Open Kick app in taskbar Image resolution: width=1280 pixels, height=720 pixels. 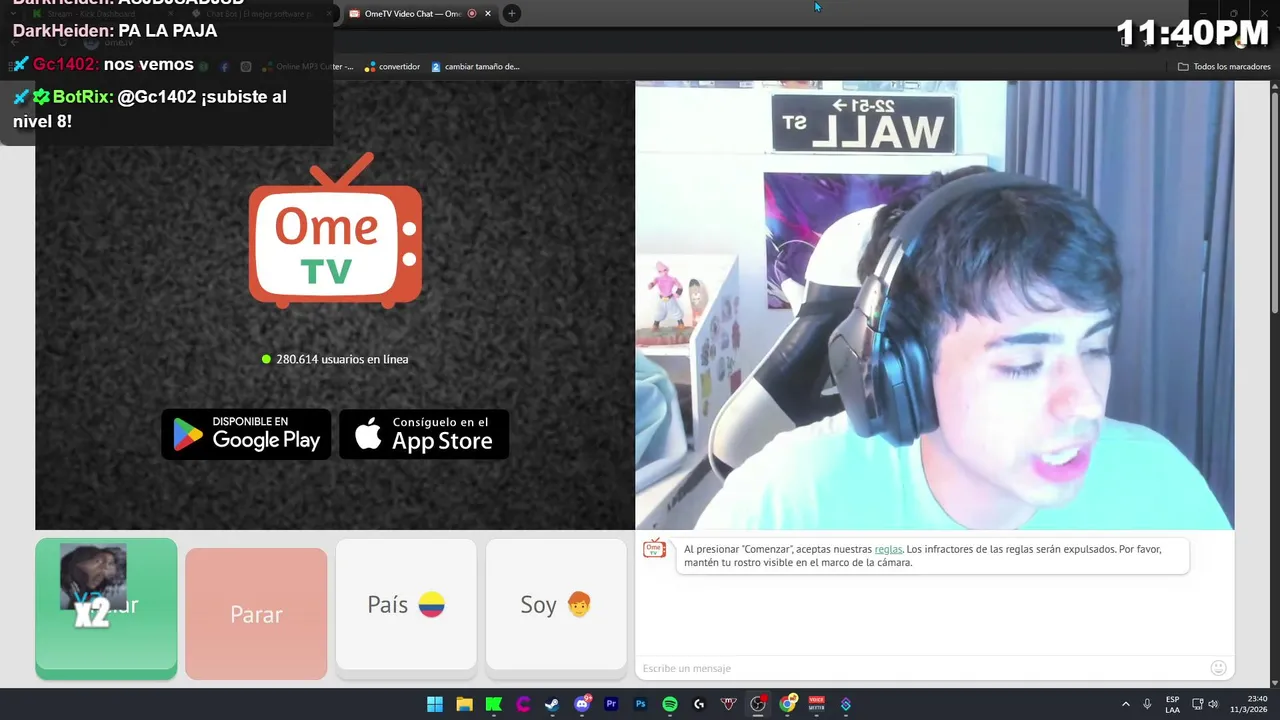pos(494,704)
